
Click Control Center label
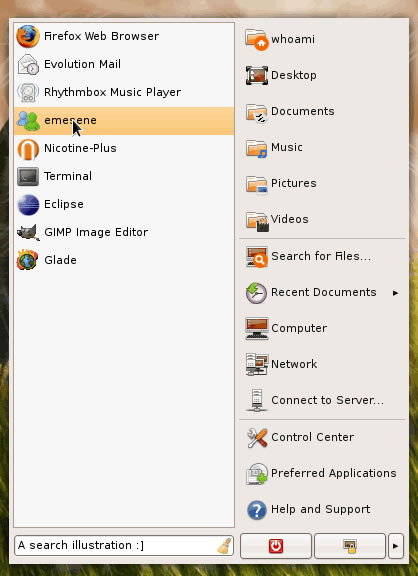[312, 437]
